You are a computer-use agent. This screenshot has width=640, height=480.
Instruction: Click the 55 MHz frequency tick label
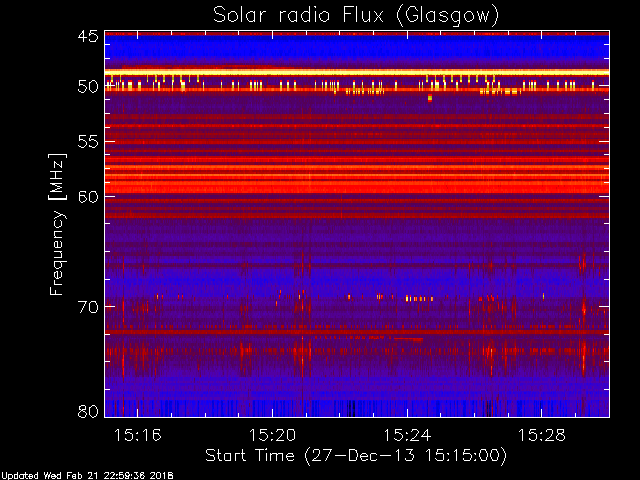(x=87, y=143)
